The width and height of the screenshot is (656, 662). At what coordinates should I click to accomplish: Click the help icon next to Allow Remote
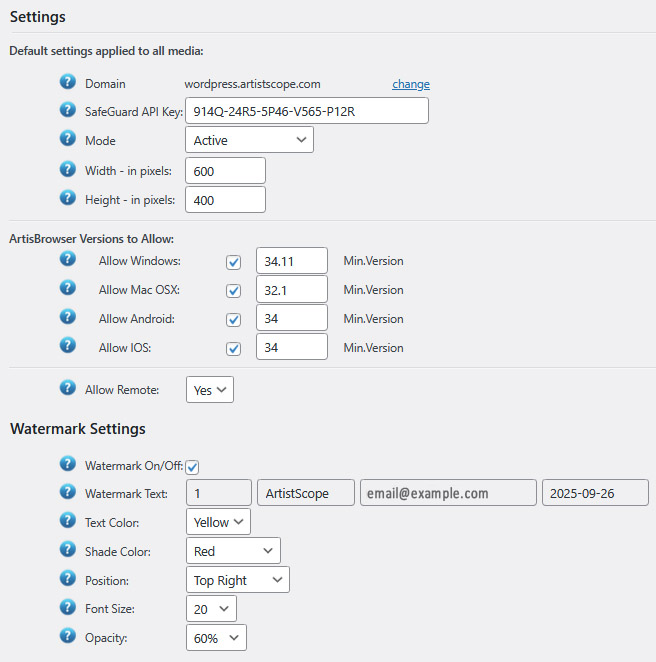coord(68,387)
